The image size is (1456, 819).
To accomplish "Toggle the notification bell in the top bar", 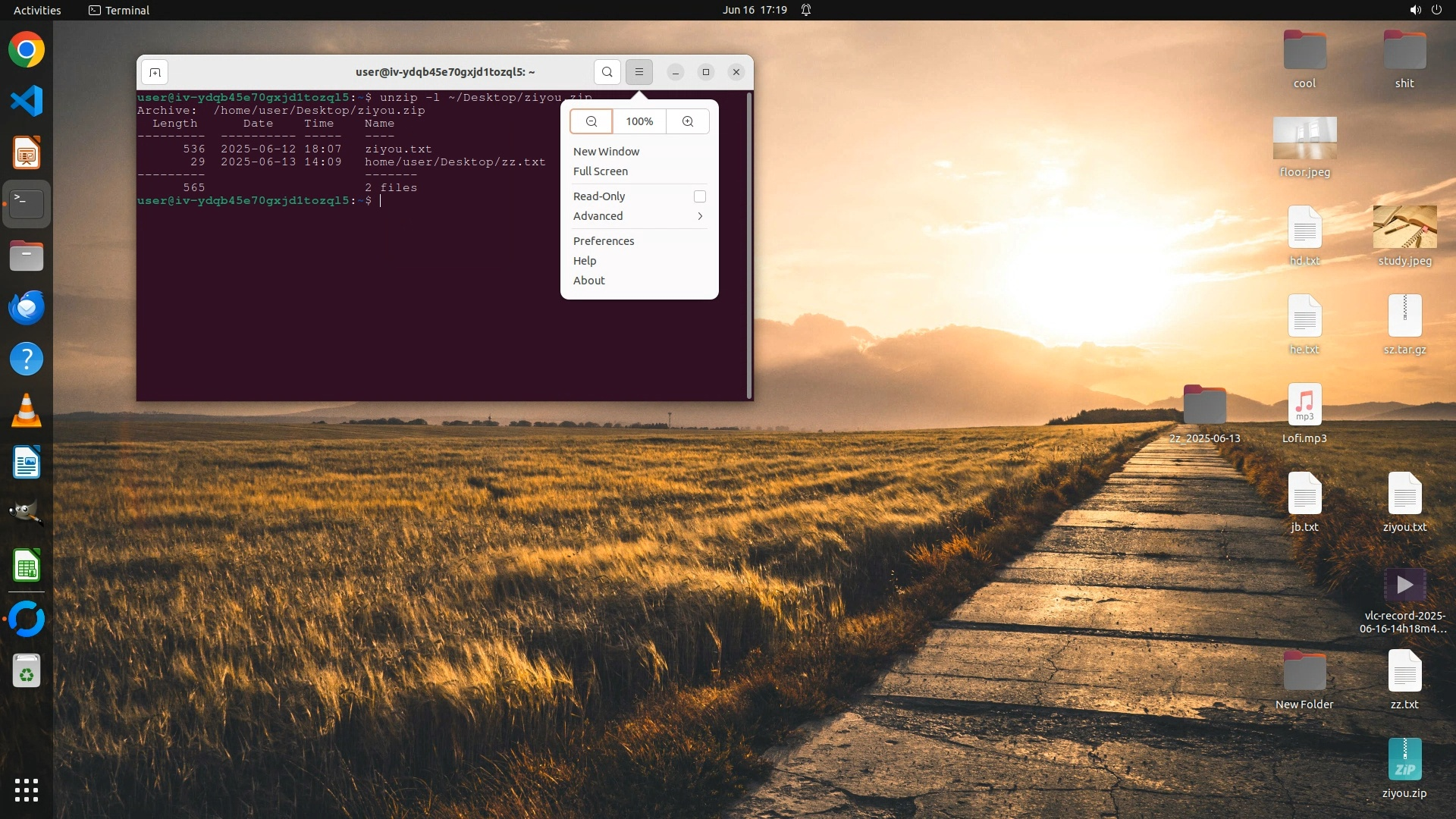I will click(806, 10).
